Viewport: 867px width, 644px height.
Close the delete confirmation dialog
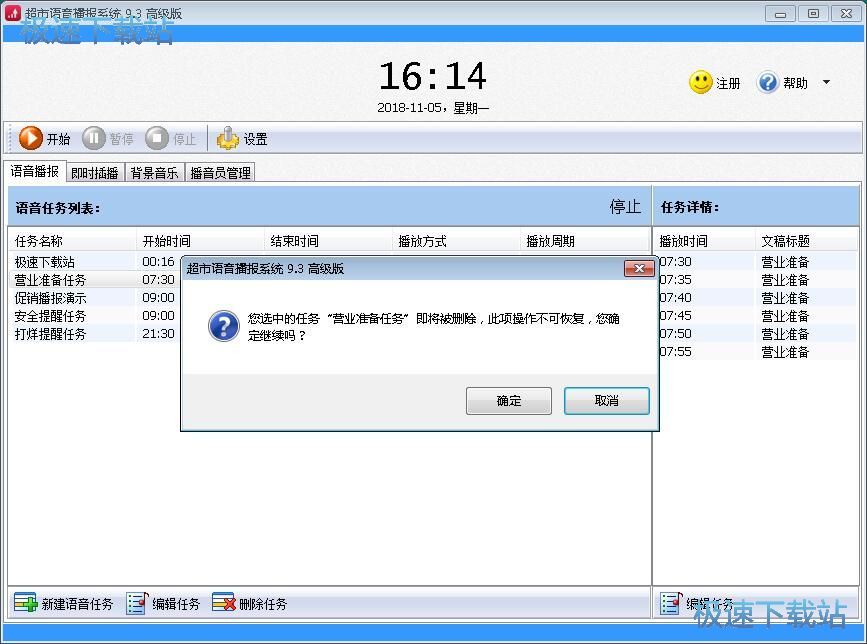click(x=639, y=269)
